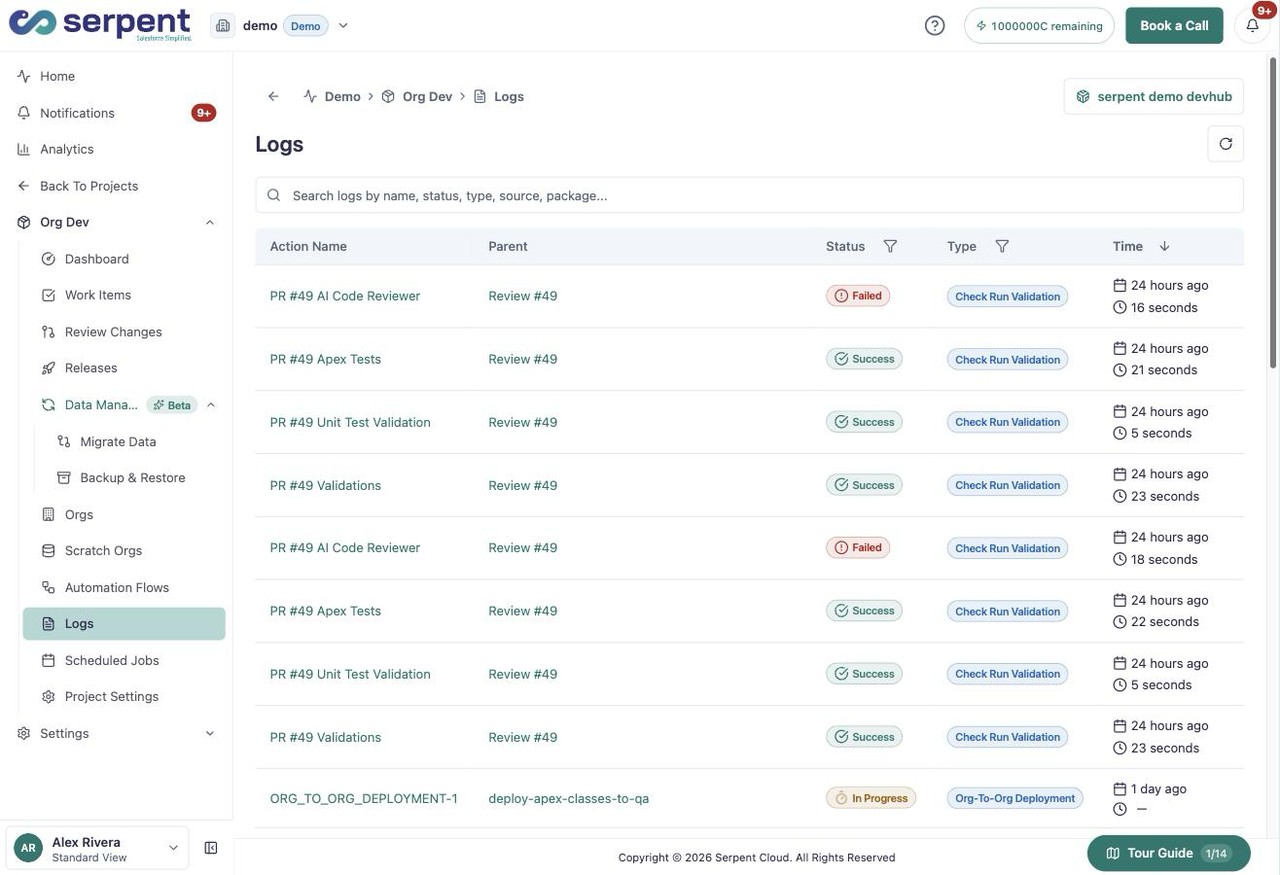
Task: Open ORG_TO_ORG_DEPLOYMENT-1 log link
Action: click(364, 799)
